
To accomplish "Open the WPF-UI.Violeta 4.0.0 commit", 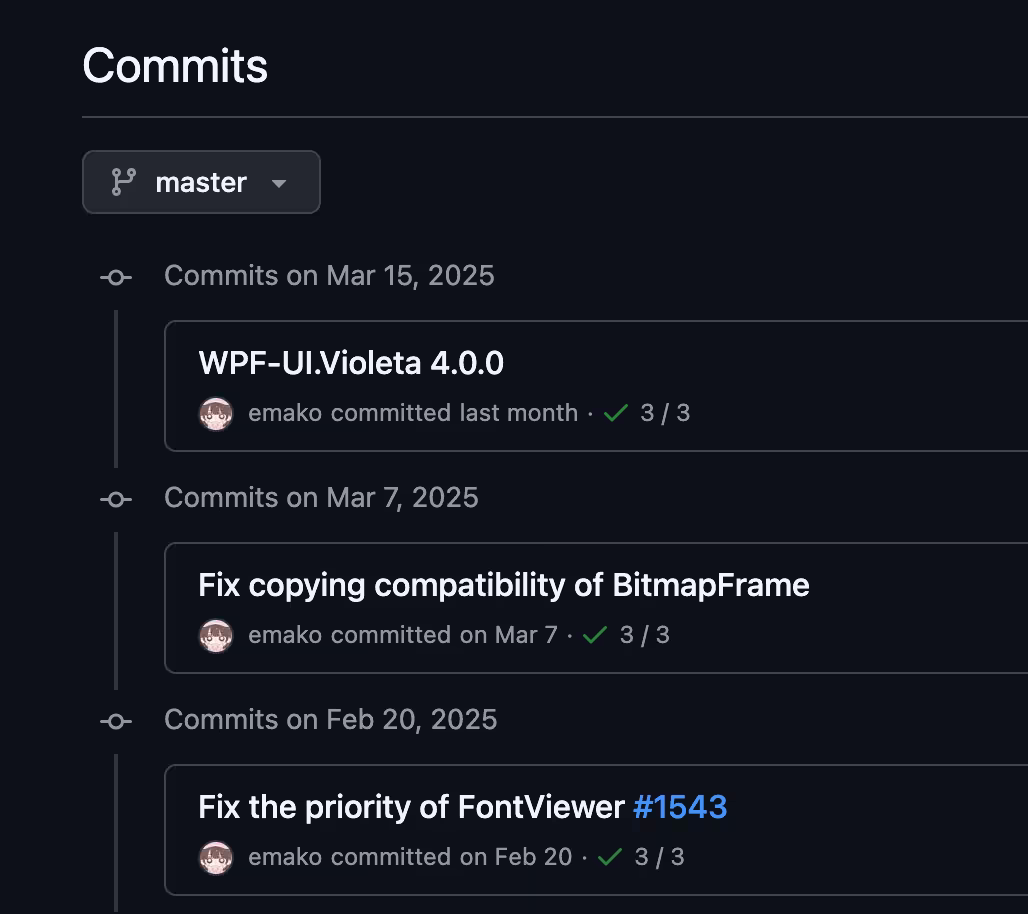I will coord(351,363).
